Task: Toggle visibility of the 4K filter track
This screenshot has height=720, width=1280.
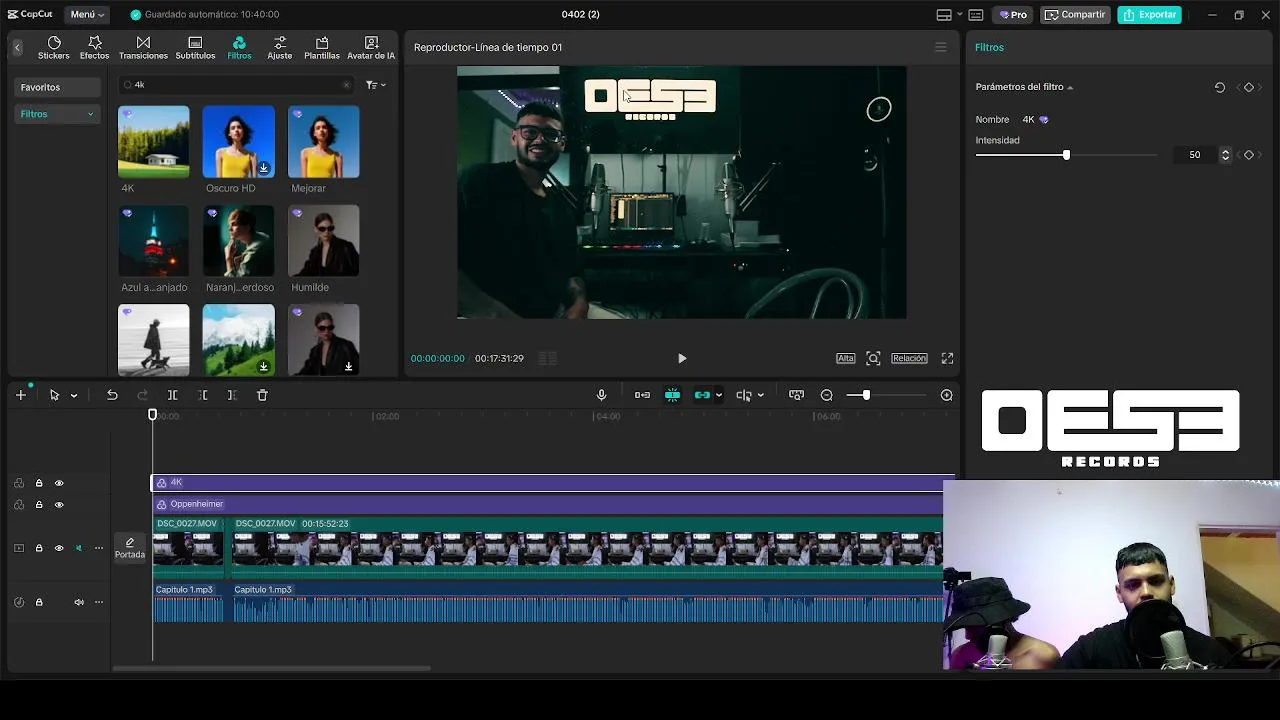Action: pos(59,483)
